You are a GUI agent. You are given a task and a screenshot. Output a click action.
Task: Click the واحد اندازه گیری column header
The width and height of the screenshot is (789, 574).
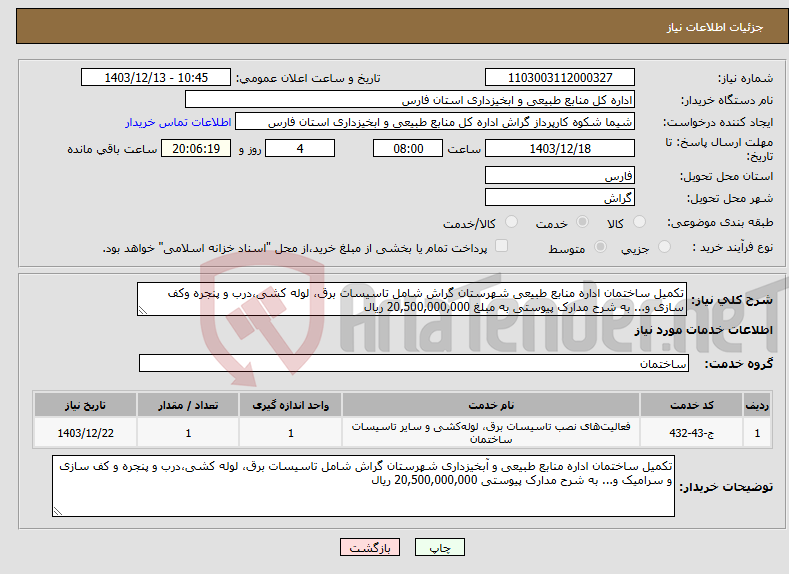[x=290, y=405]
